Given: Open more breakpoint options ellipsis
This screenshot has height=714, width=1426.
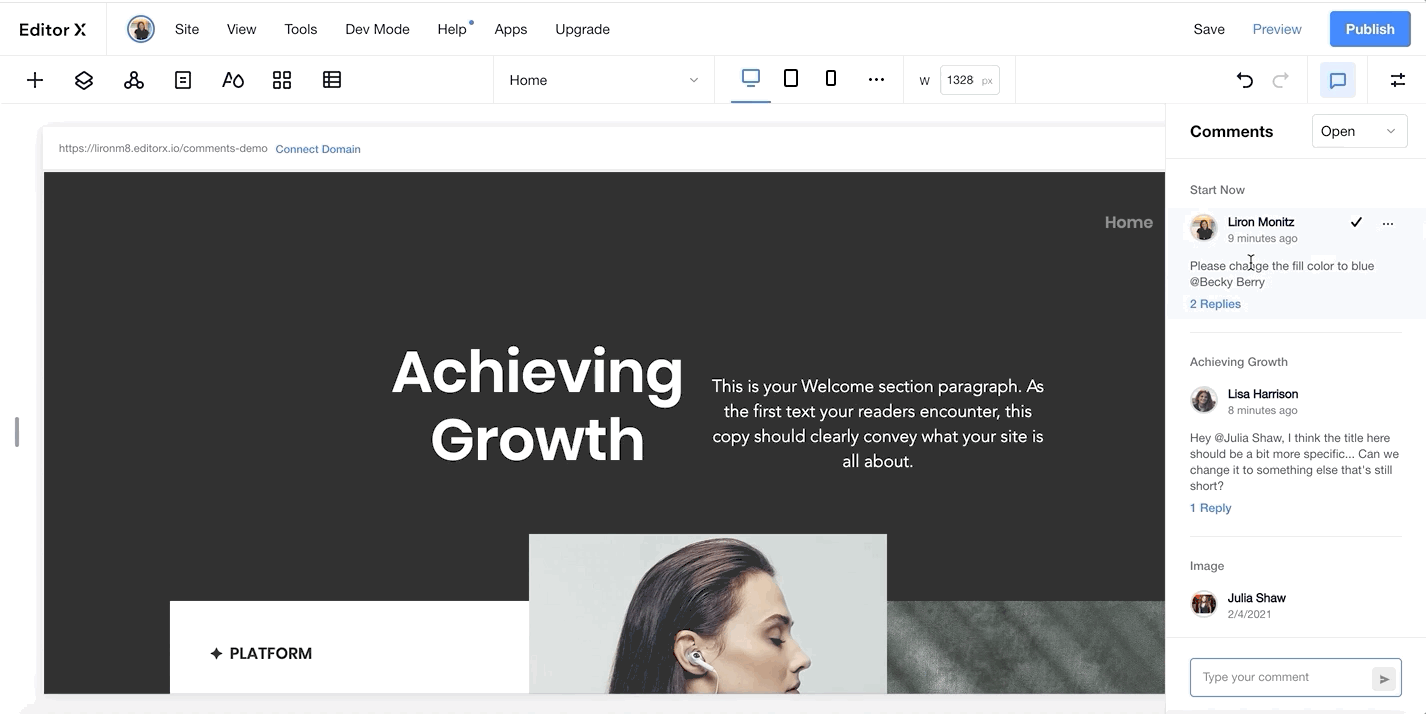Looking at the screenshot, I should coord(876,80).
